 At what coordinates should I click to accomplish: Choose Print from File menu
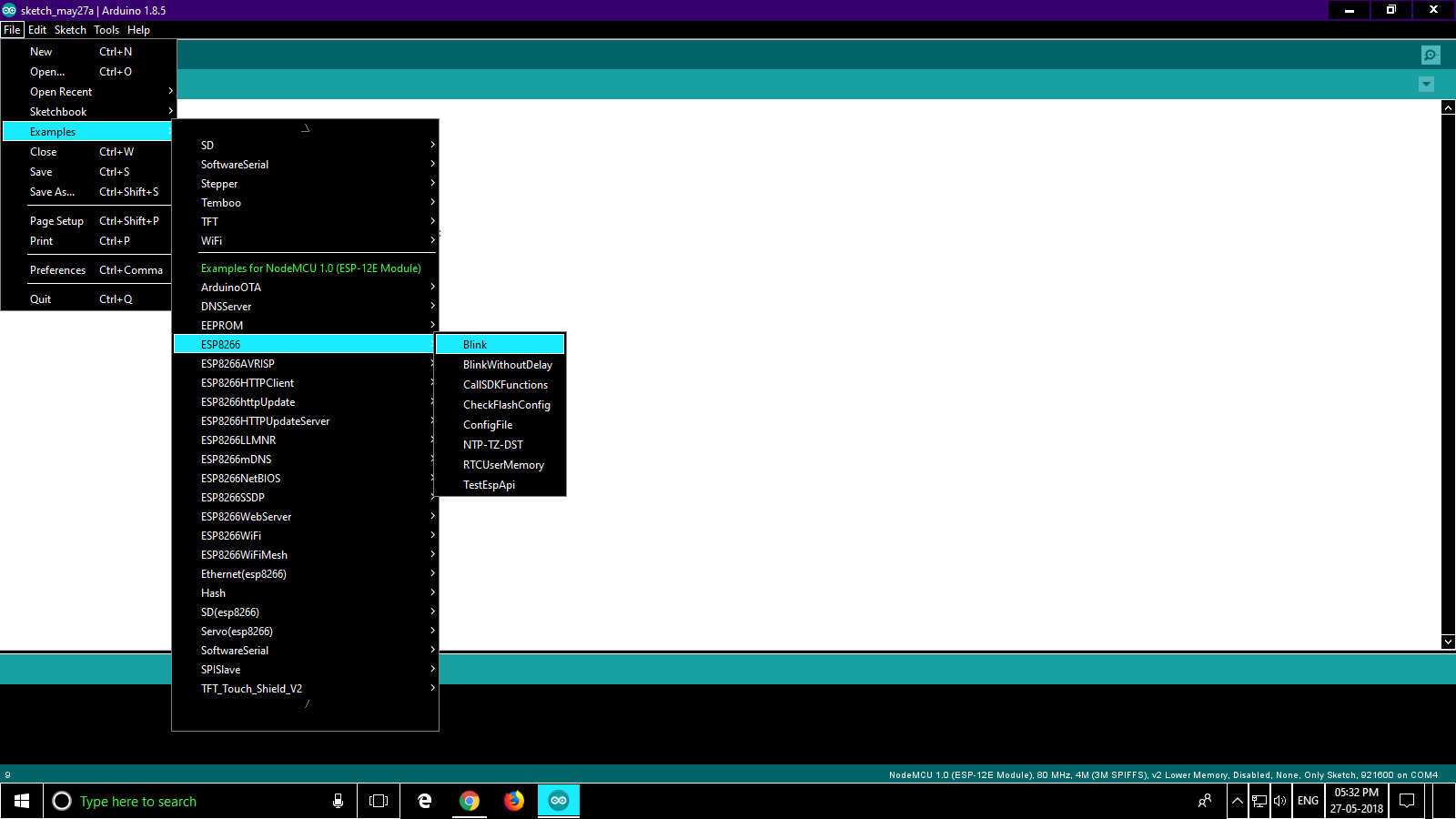87,241
